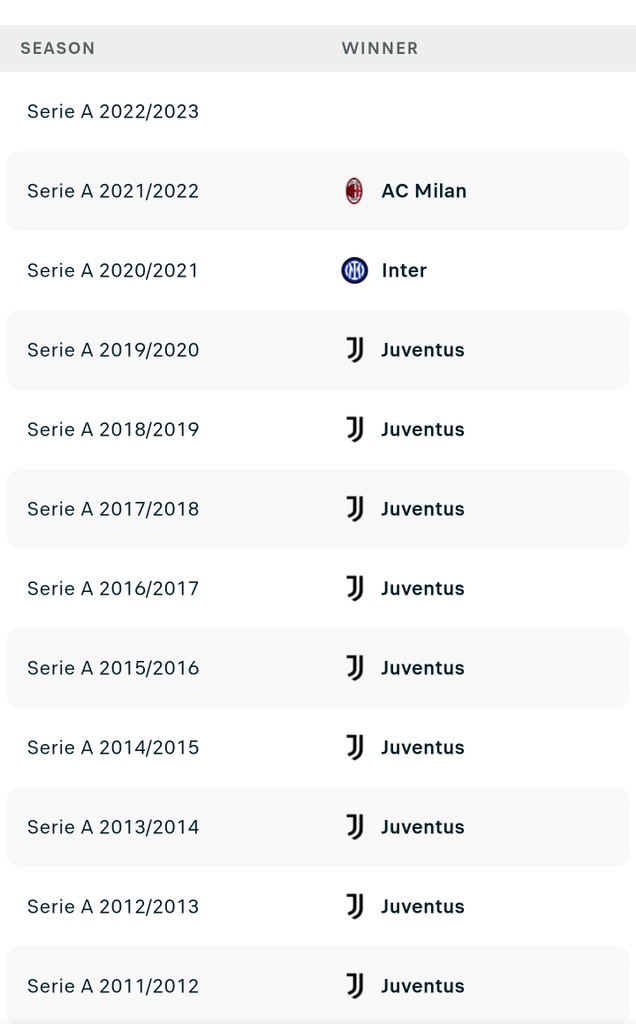Open Serie A 2022/2023 season
This screenshot has height=1024, width=636.
click(113, 111)
